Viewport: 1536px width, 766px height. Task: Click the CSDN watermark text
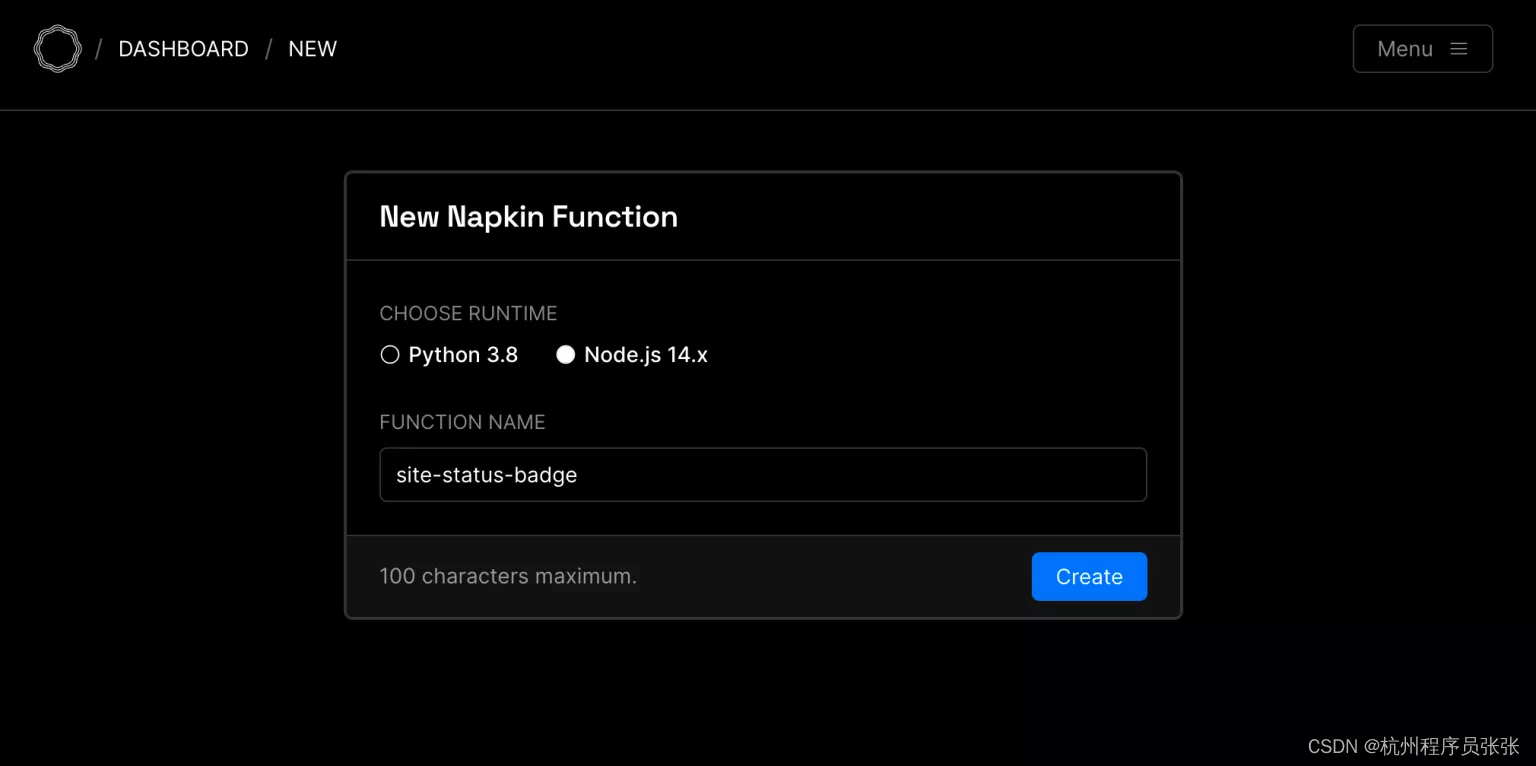coord(1413,746)
